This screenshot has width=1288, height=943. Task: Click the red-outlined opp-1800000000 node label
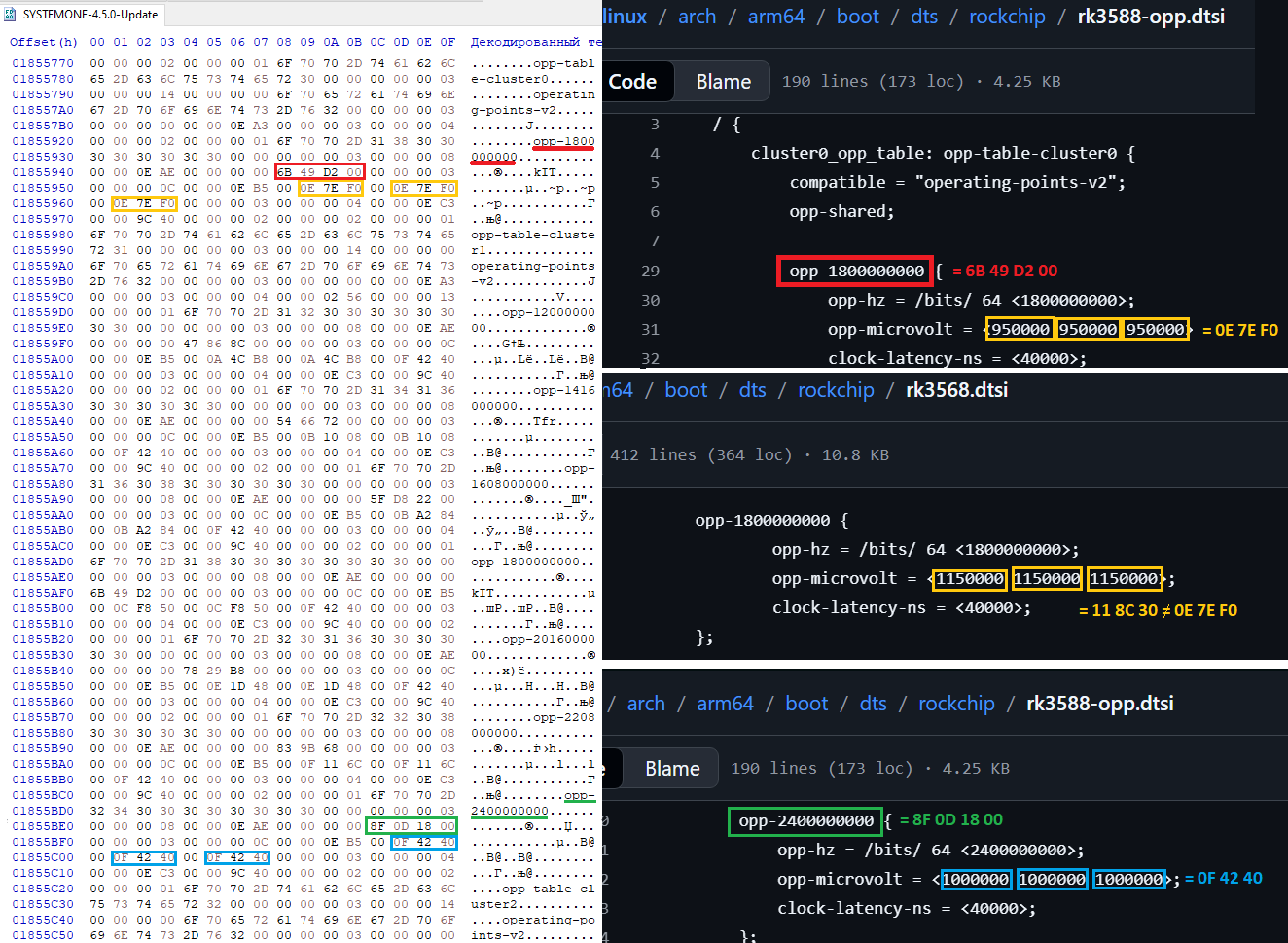coord(855,271)
